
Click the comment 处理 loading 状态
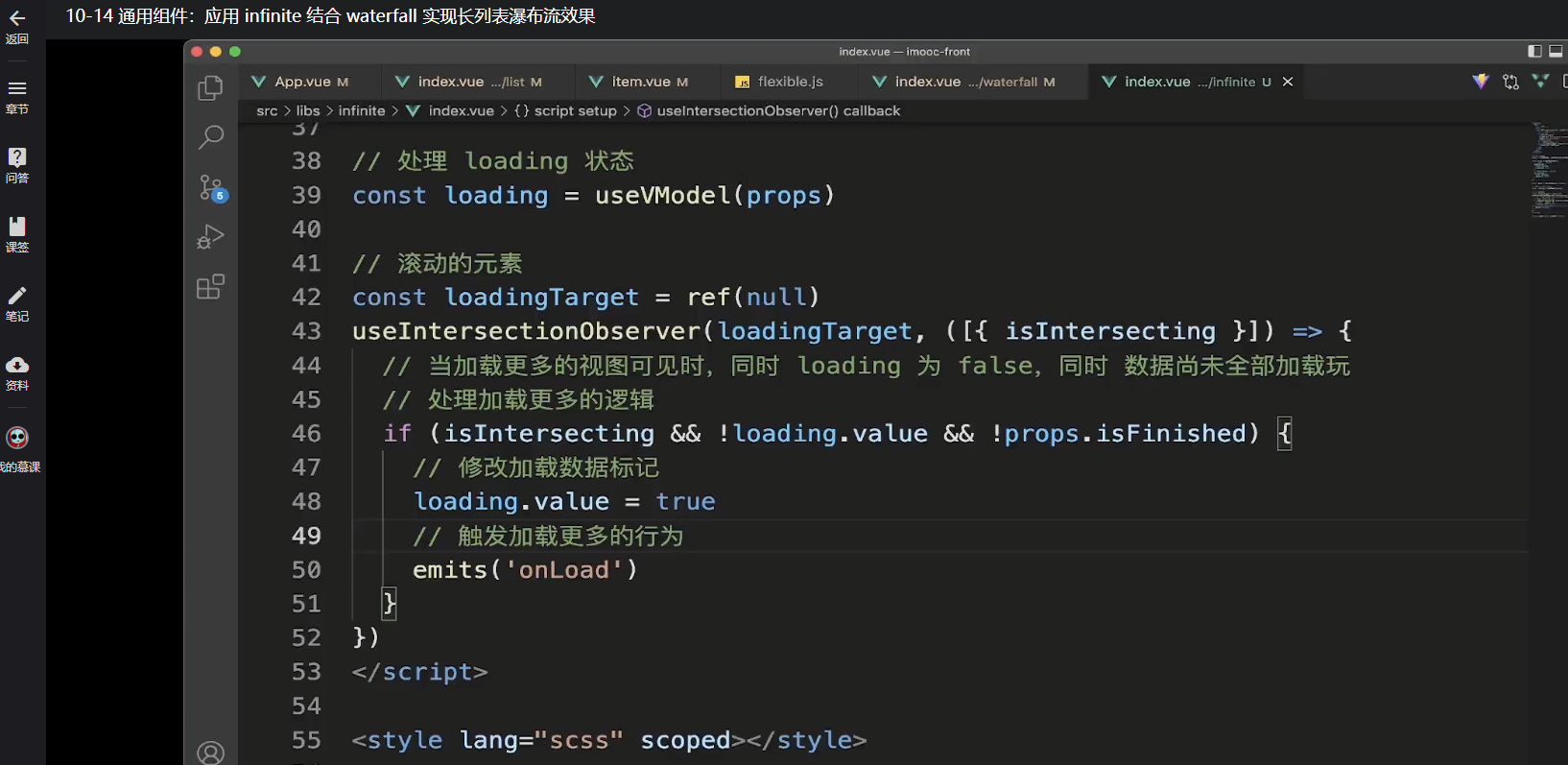(x=493, y=161)
